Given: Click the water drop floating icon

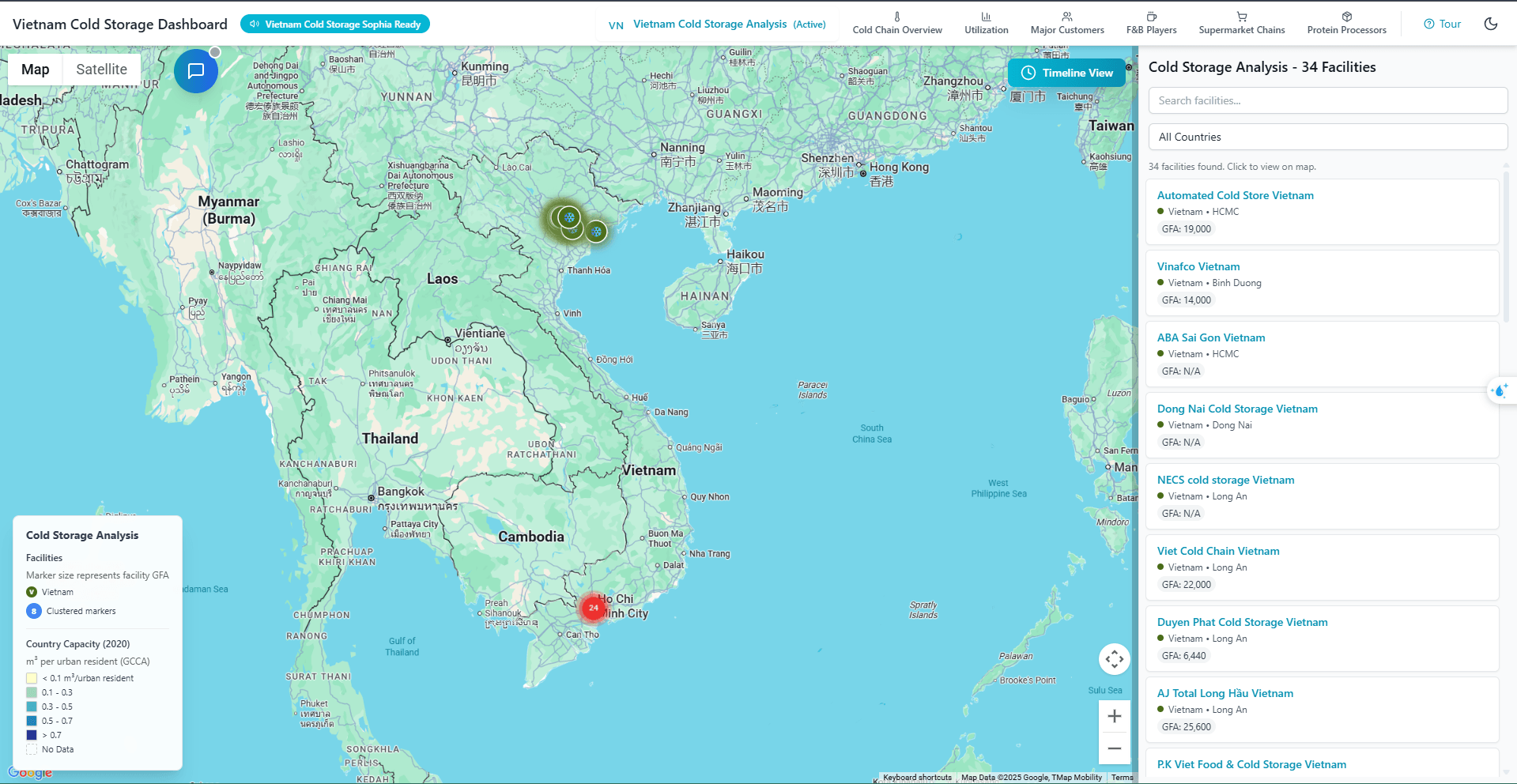Looking at the screenshot, I should coord(1500,390).
